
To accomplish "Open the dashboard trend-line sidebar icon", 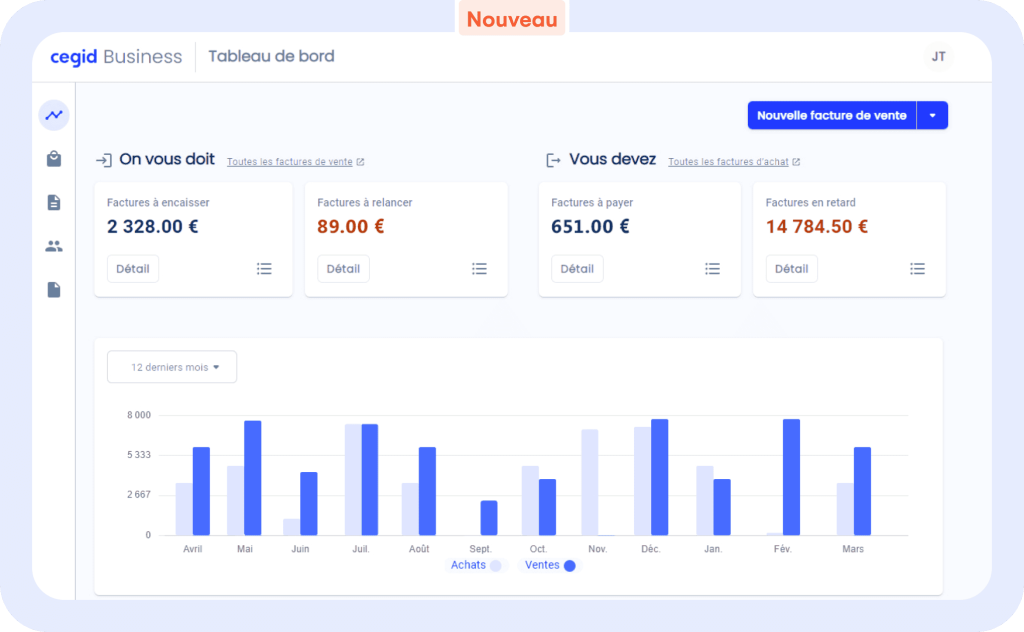I will point(54,115).
